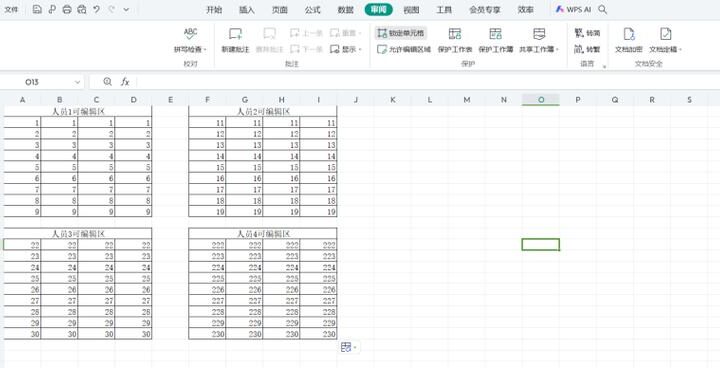Image resolution: width=720 pixels, height=368 pixels.
Task: Open 语言 group dialog launcher
Action: pos(604,67)
